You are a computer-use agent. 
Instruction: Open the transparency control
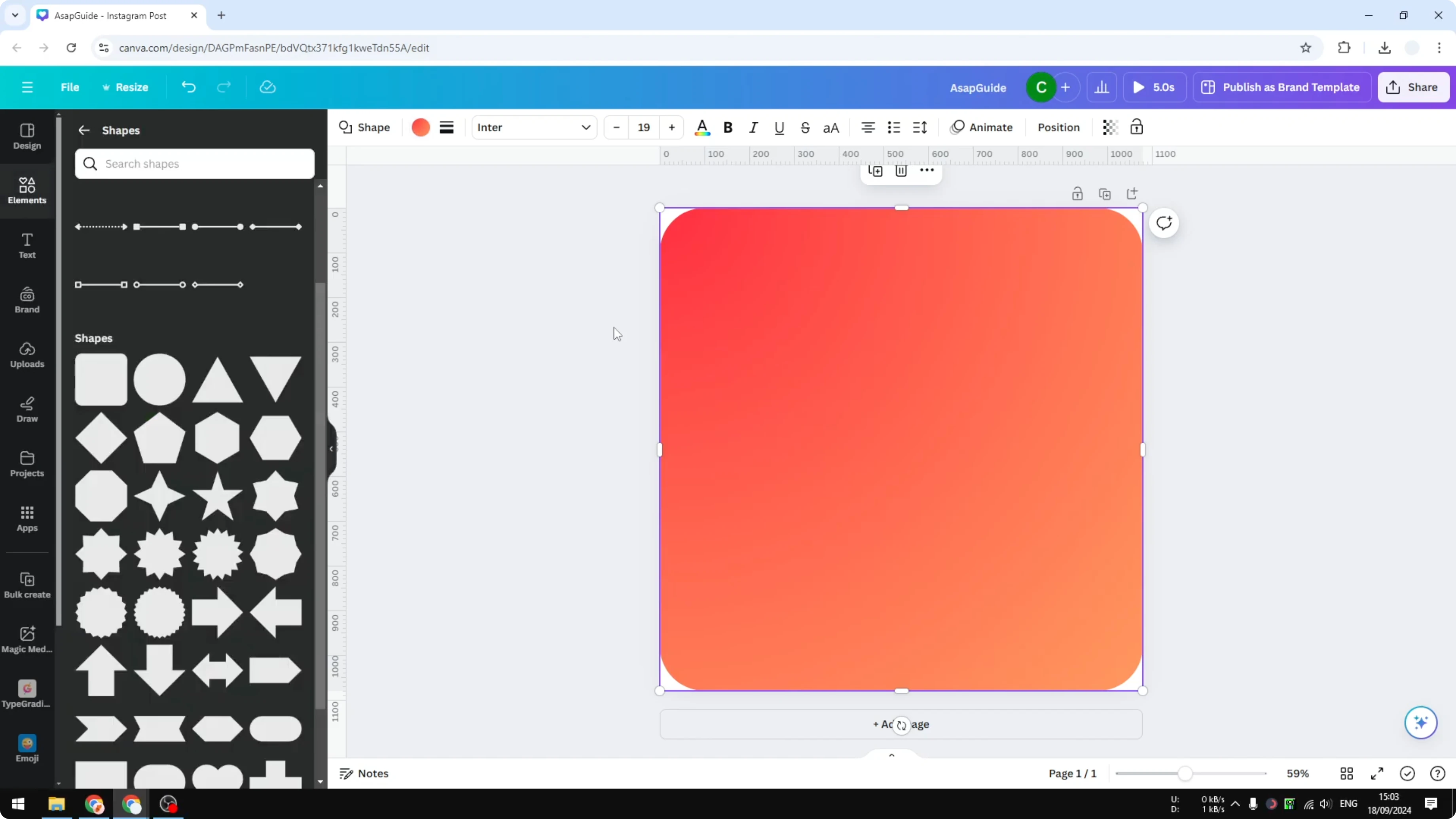(1110, 127)
